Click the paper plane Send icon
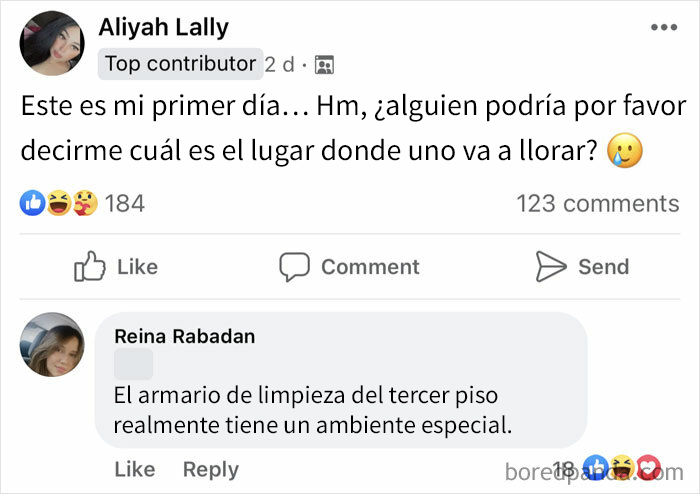This screenshot has width=700, height=494. point(551,266)
